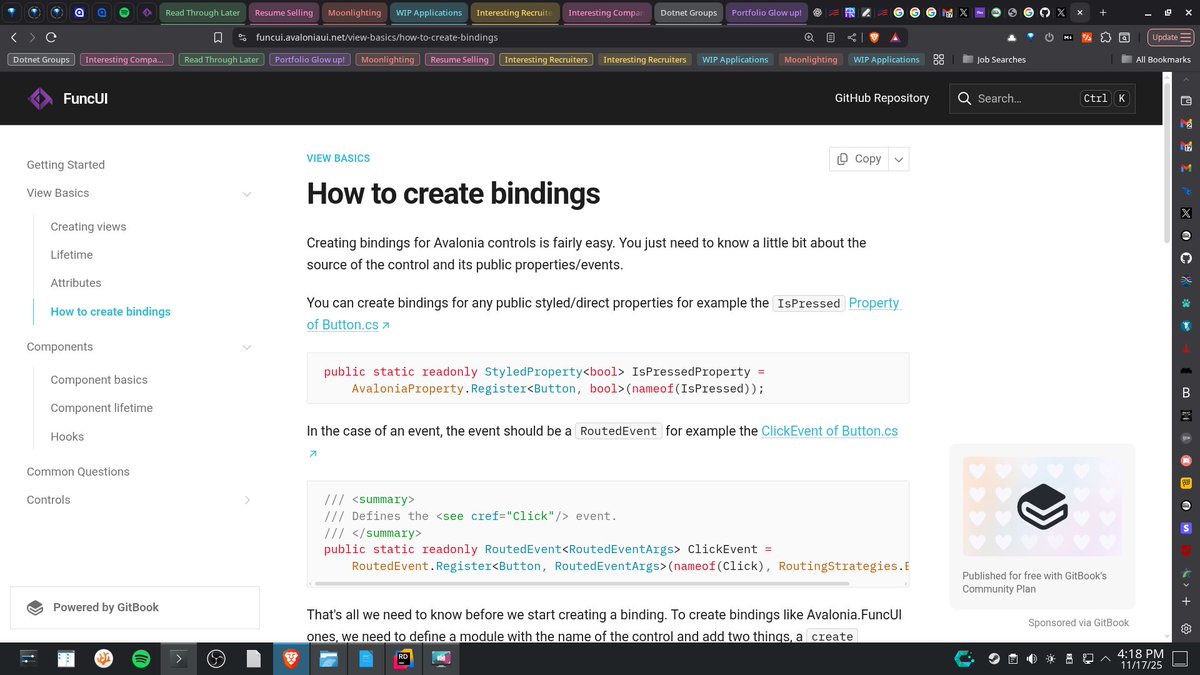Switch to the Interesting Recruiters tab

(x=515, y=13)
